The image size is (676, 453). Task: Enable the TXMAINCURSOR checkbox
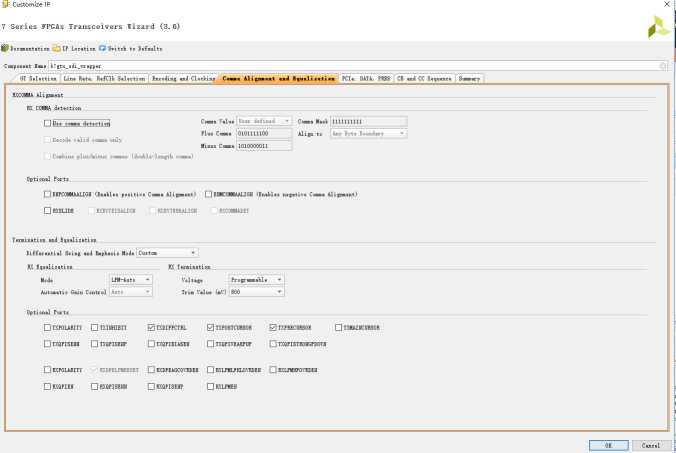pos(338,328)
